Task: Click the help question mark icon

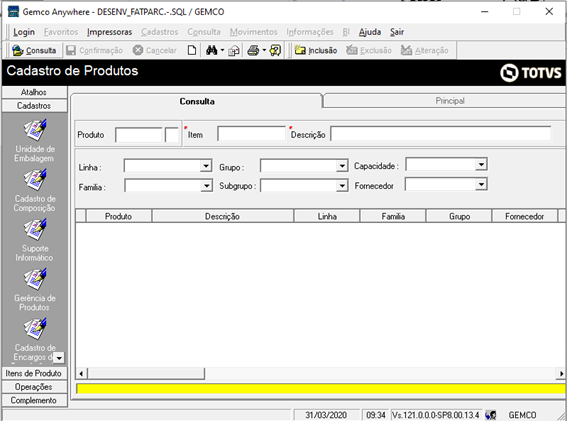Action: pos(275,50)
